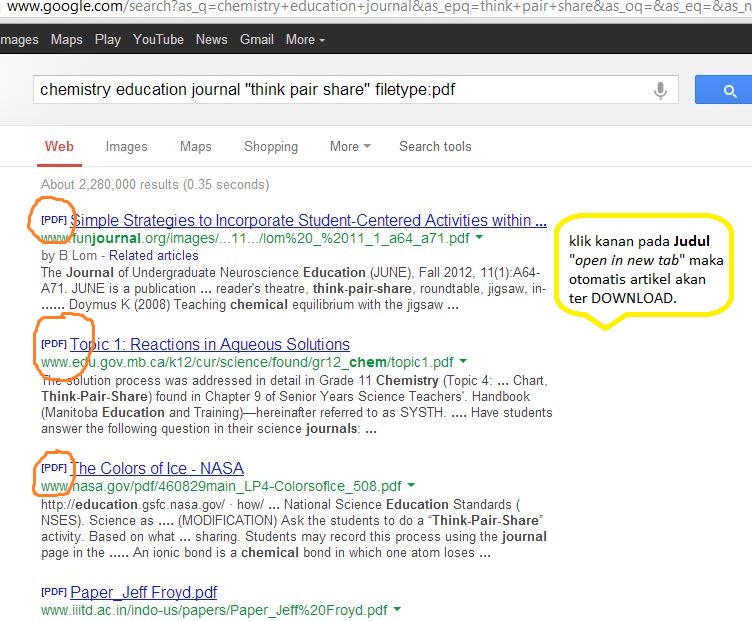Click [PDF] label beside Topic 1 result
The height and width of the screenshot is (621, 752).
[x=54, y=343]
